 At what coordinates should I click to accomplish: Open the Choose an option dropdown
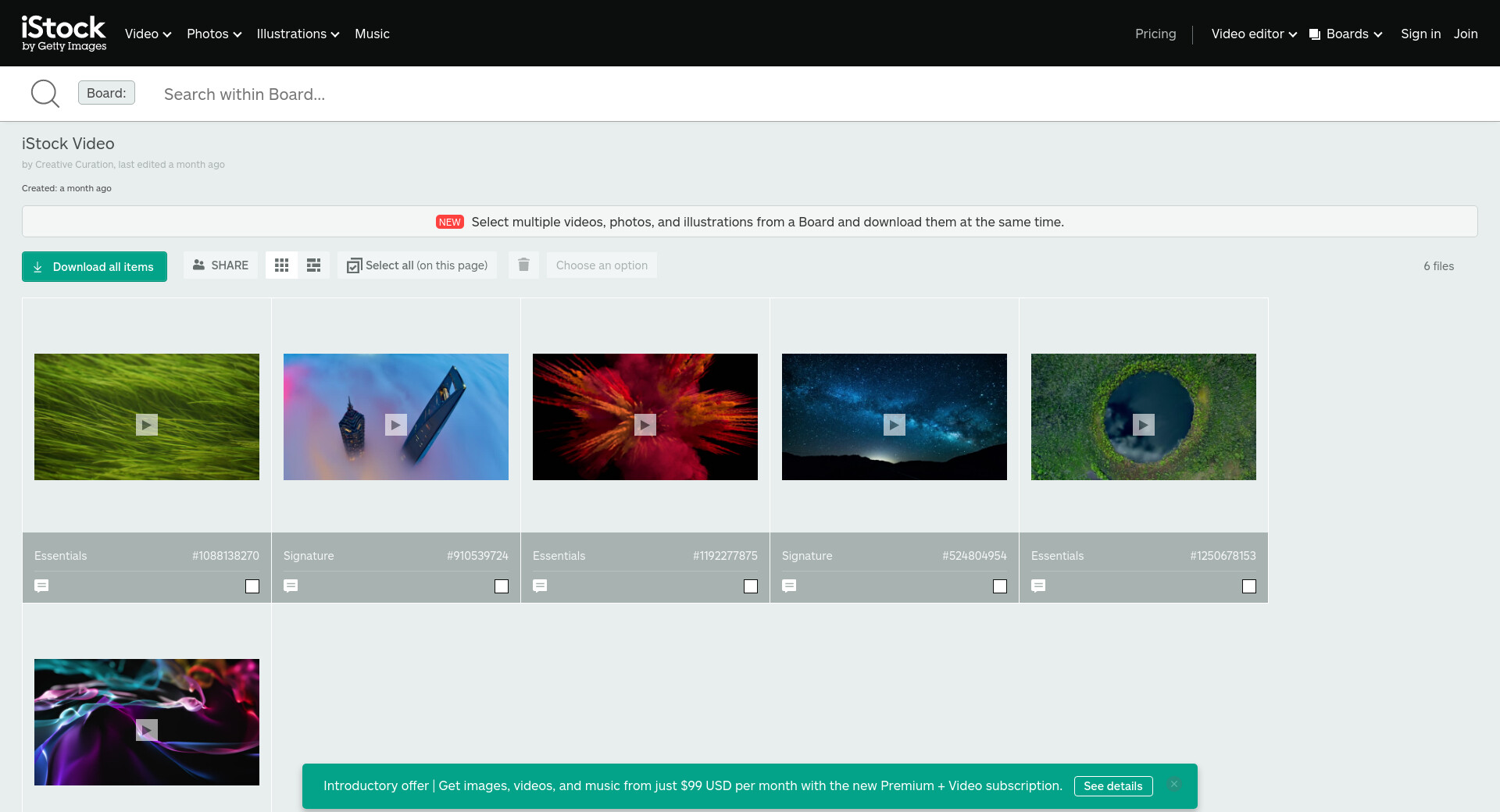[x=602, y=265]
